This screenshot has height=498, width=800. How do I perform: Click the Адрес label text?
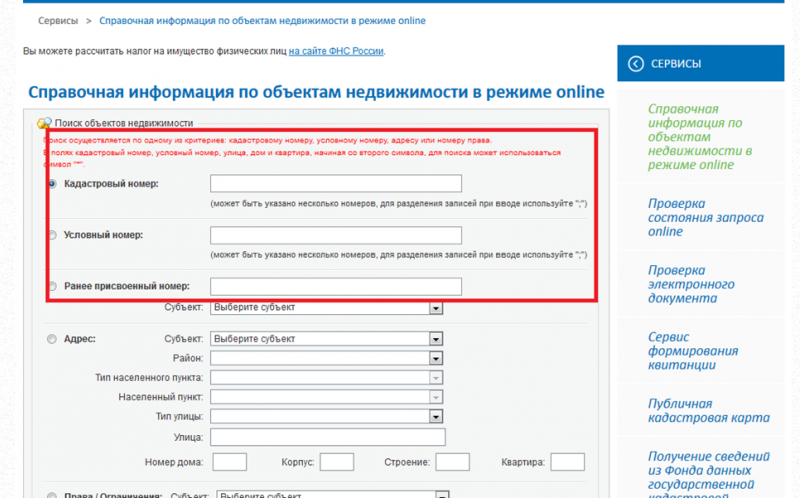click(x=80, y=339)
